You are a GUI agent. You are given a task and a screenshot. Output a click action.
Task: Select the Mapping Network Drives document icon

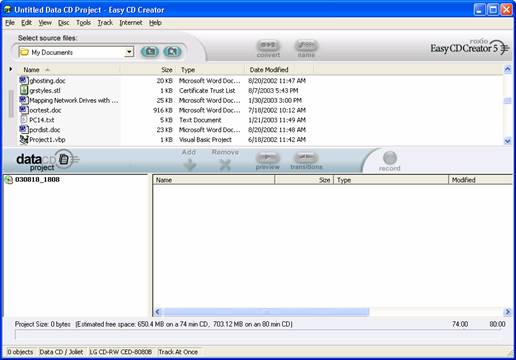click(x=23, y=100)
